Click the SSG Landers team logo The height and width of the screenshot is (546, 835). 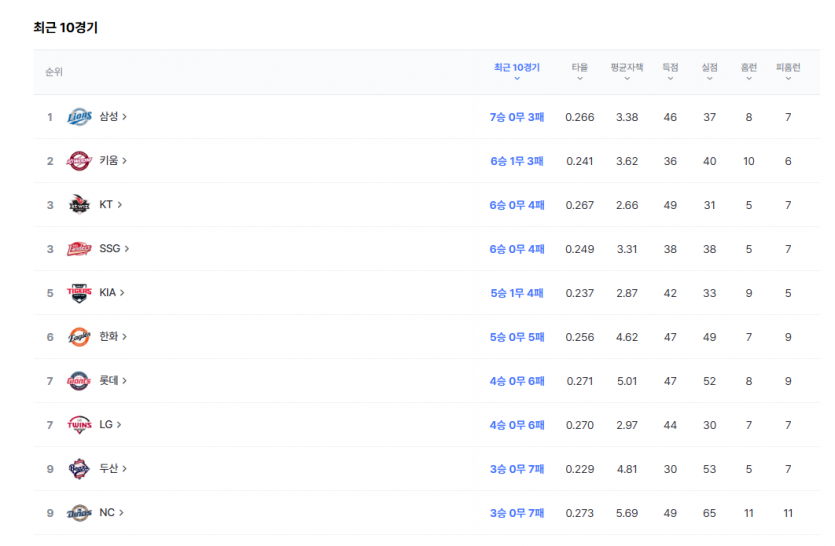[x=79, y=249]
